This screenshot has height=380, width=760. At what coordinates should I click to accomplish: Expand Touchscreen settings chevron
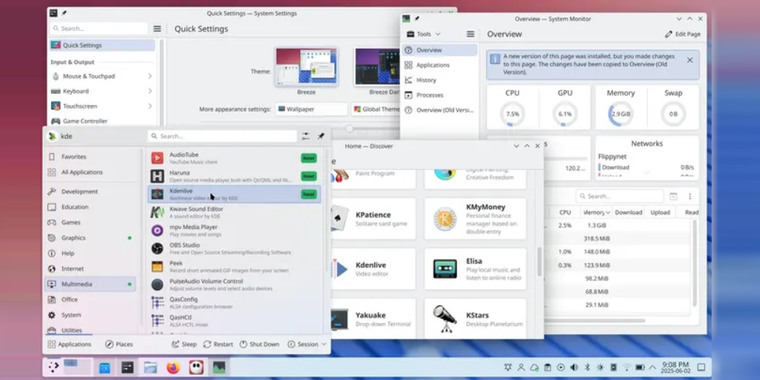coord(150,106)
